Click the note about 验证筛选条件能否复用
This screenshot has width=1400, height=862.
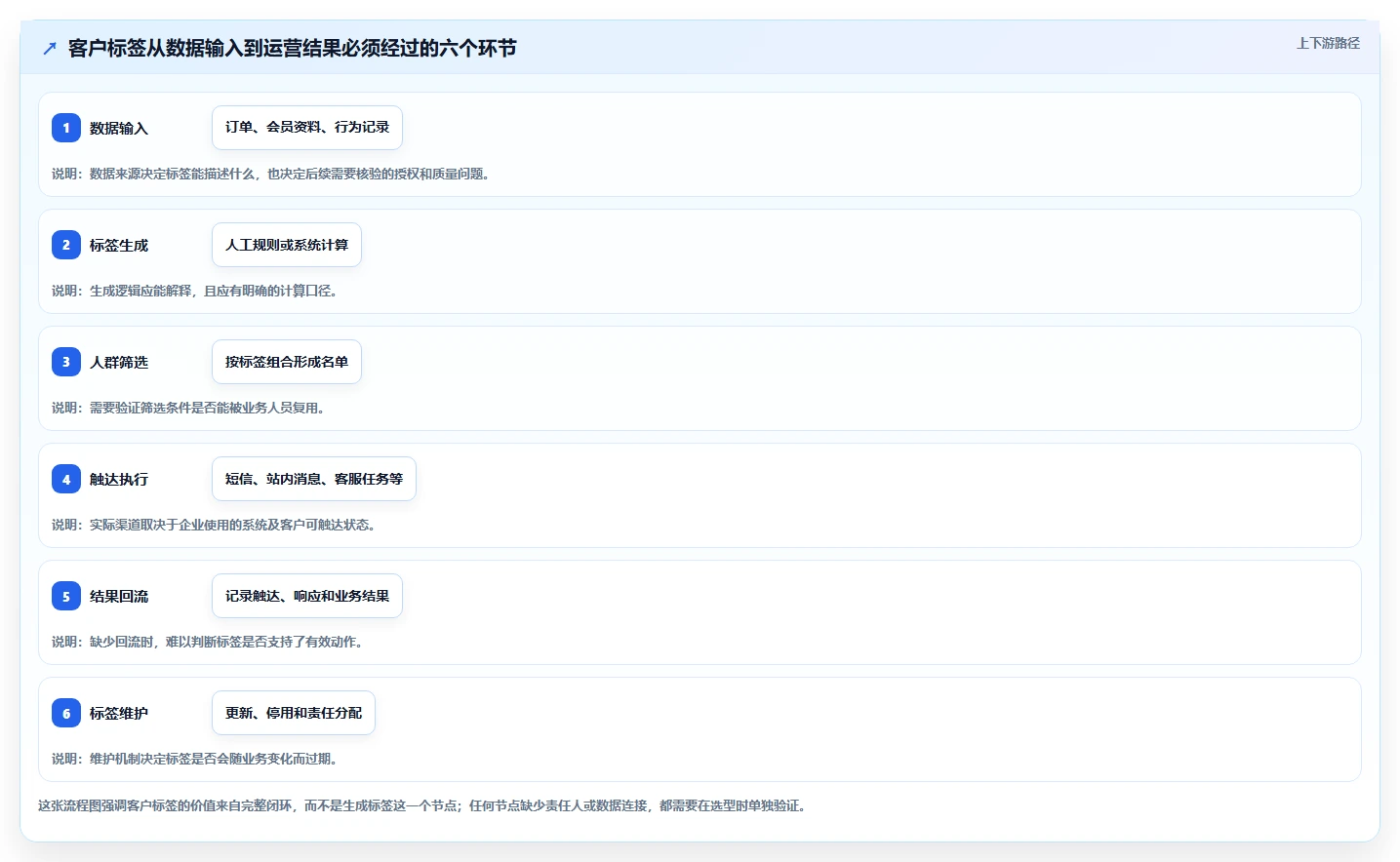pos(188,408)
